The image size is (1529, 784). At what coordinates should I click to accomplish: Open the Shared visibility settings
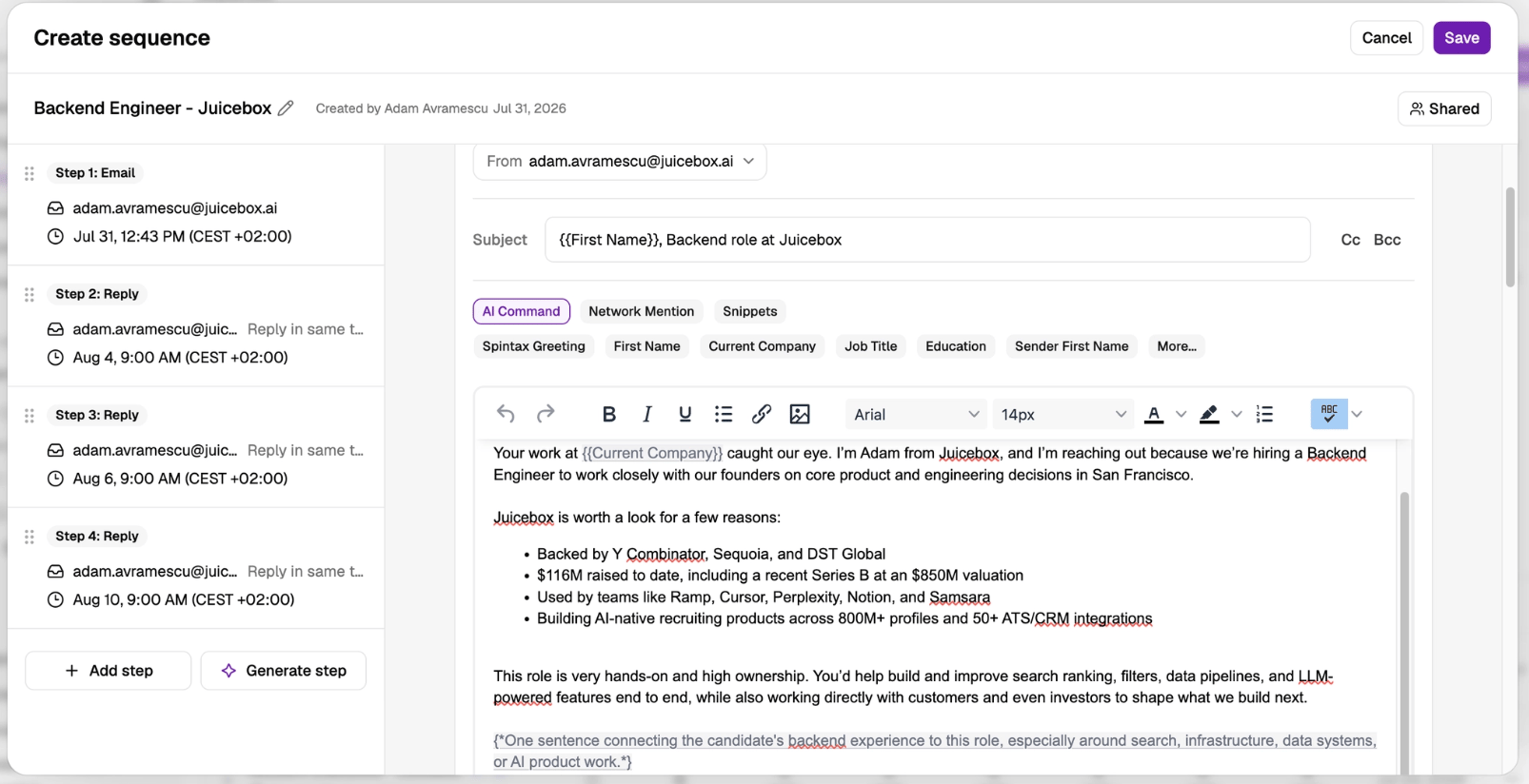pos(1444,108)
